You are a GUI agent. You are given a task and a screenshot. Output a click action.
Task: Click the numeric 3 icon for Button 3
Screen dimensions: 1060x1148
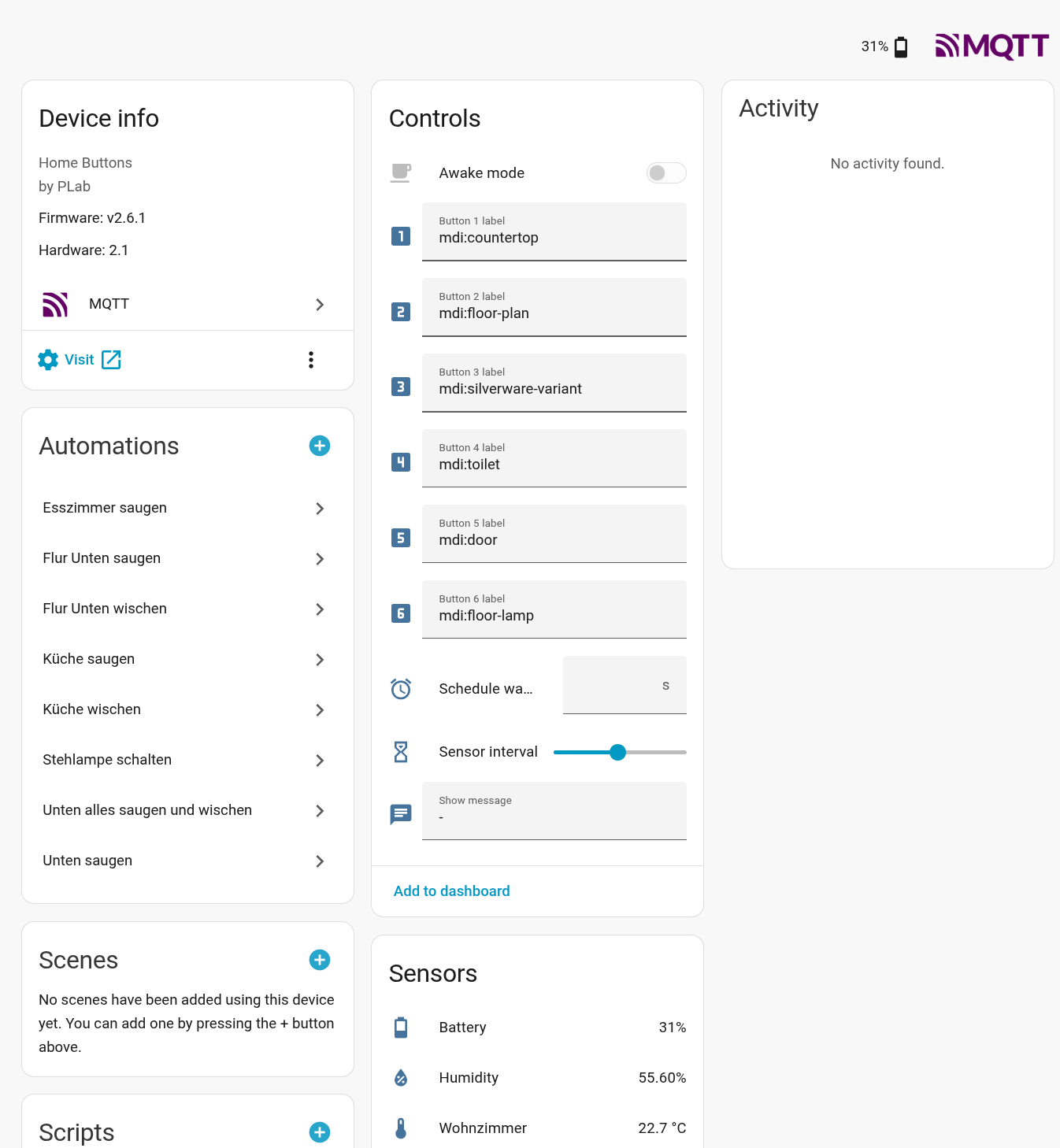click(401, 387)
